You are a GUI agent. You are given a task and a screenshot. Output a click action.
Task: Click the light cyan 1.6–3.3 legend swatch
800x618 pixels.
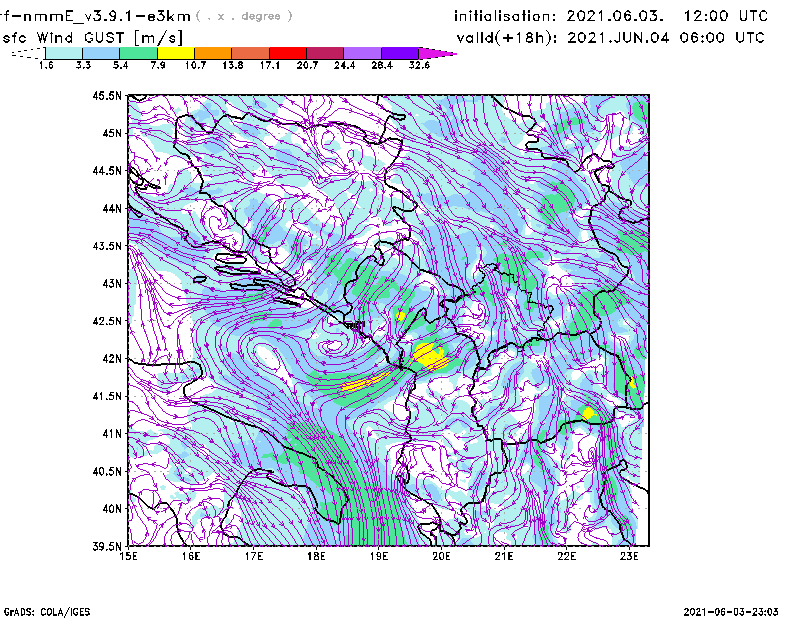click(x=64, y=53)
